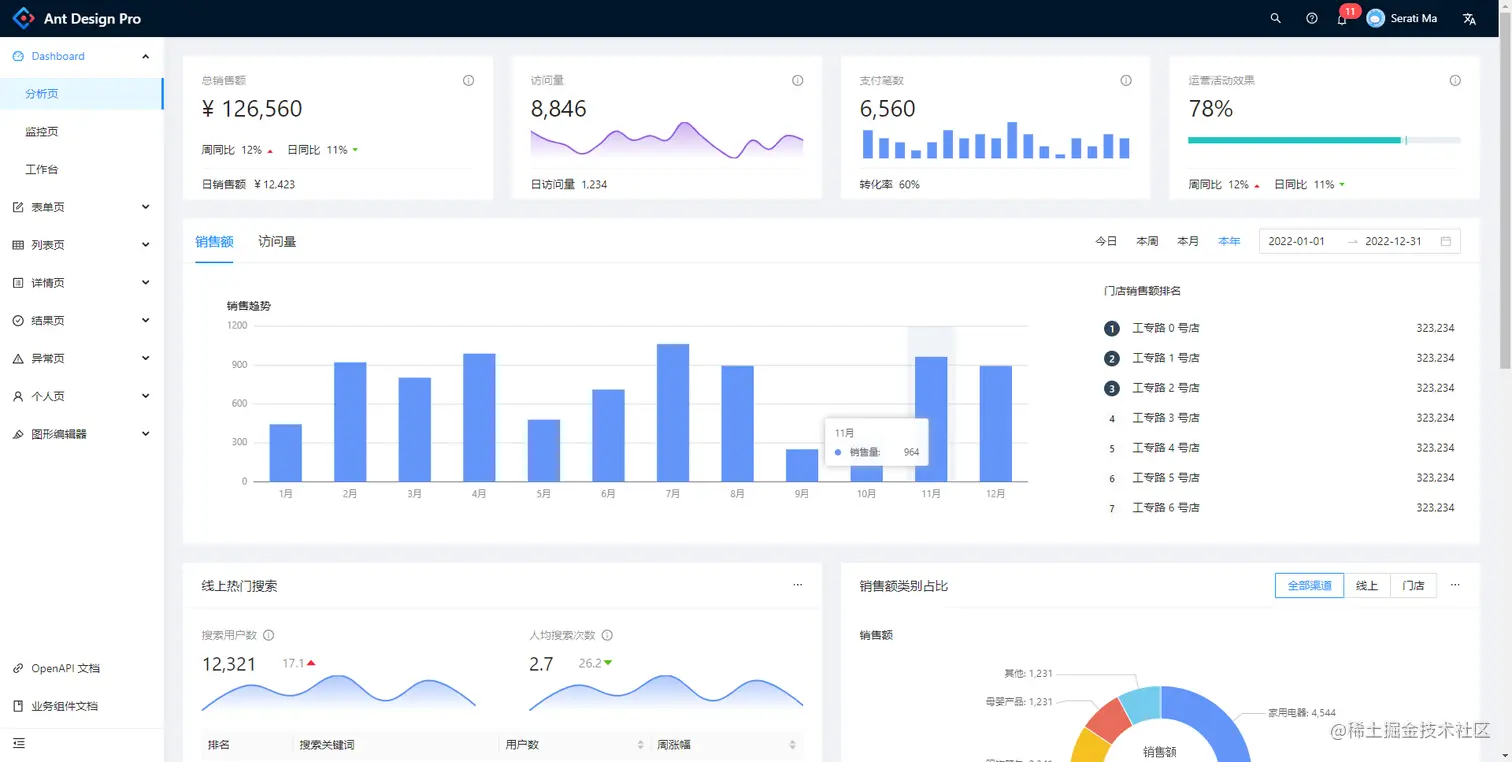This screenshot has width=1512, height=762.
Task: Click ranking row 工专路 0 号店
Action: (1279, 328)
